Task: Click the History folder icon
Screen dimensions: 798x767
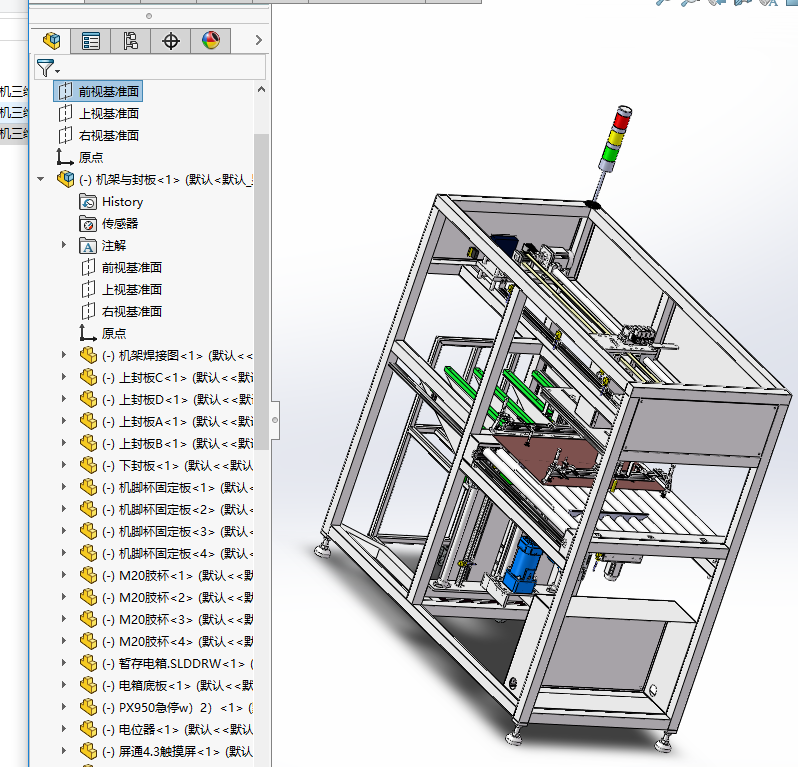Action: [88, 202]
